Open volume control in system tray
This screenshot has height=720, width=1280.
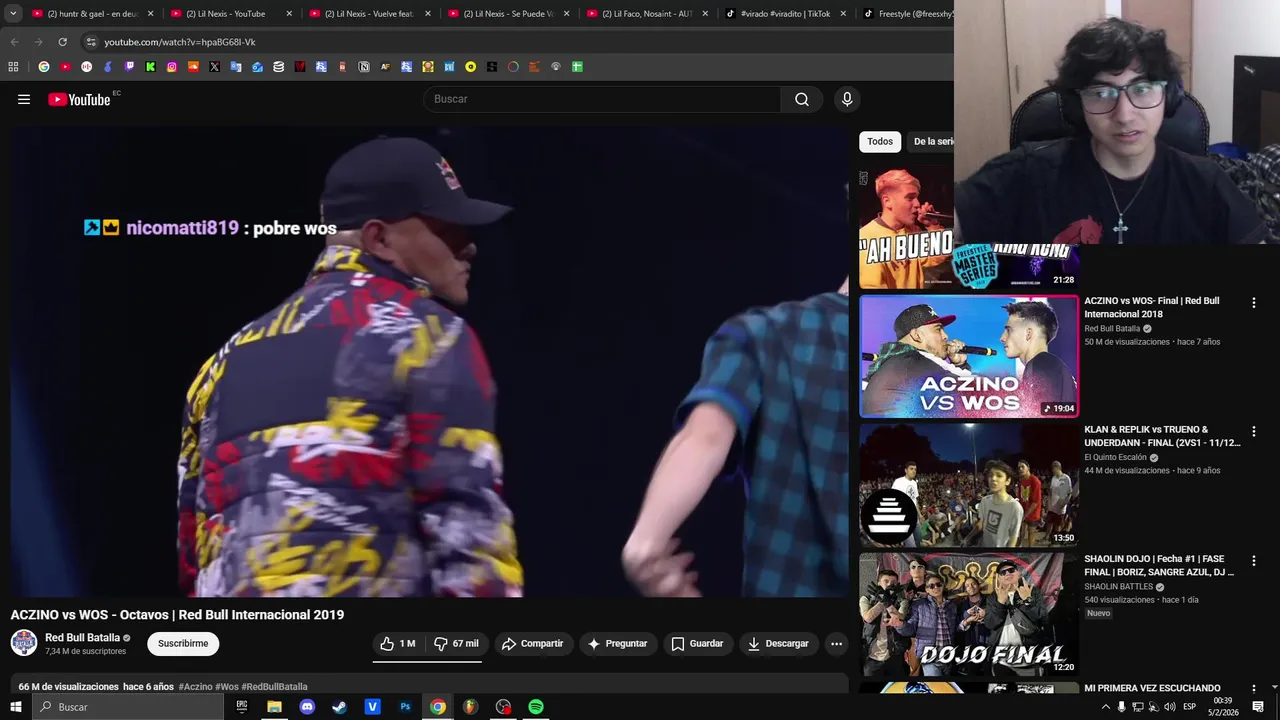(1170, 707)
